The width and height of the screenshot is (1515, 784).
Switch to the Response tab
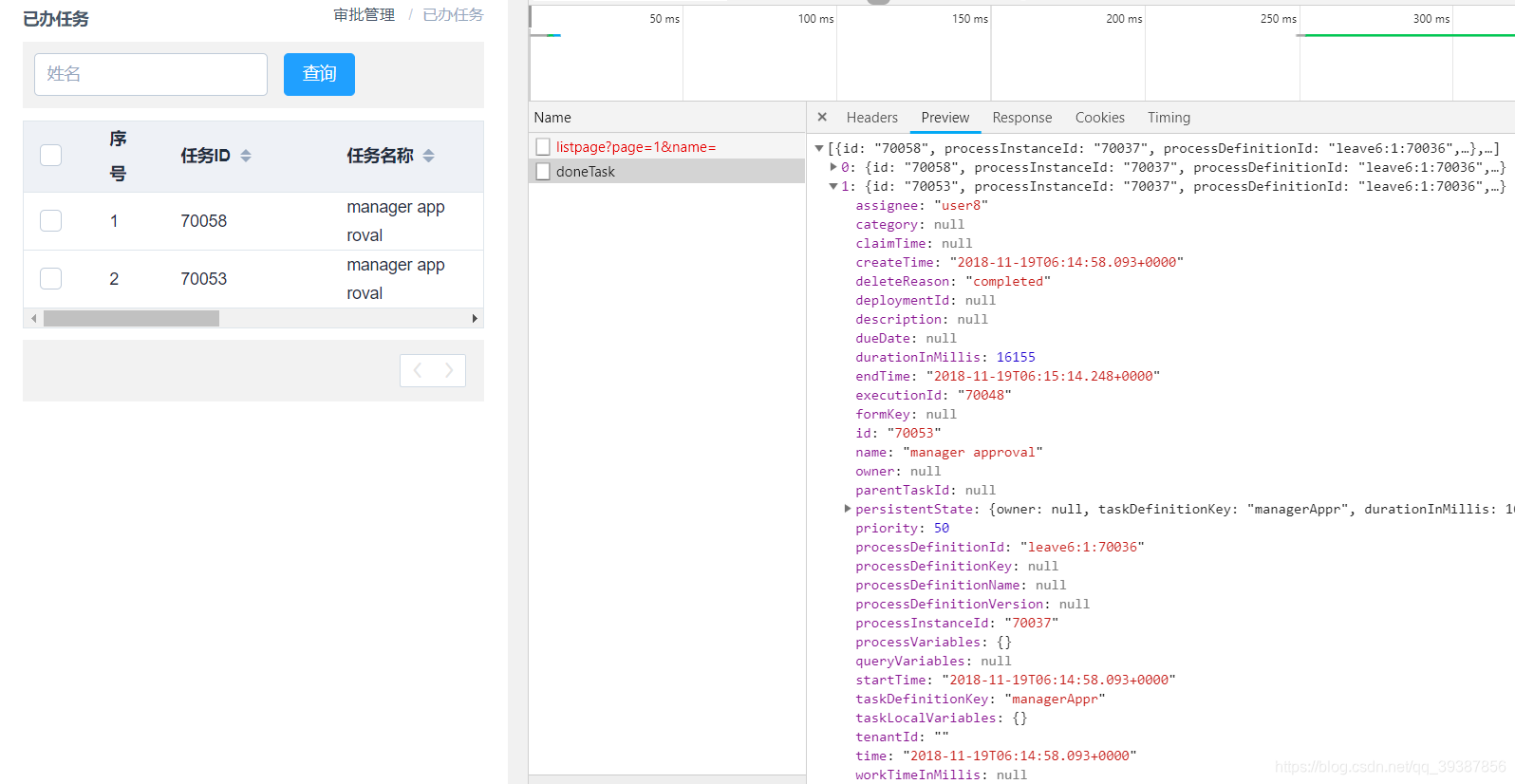(1022, 118)
